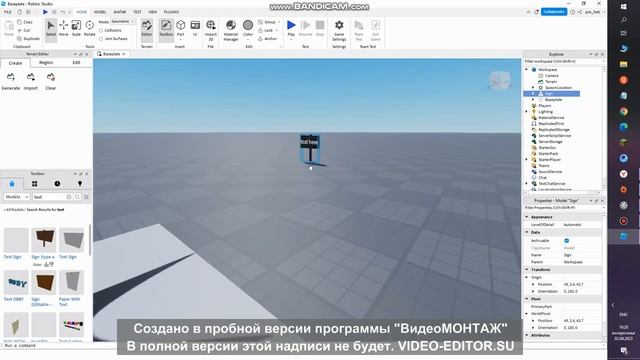Open the Color picker tool
Viewport: 640px width, 360px height.
tap(248, 29)
